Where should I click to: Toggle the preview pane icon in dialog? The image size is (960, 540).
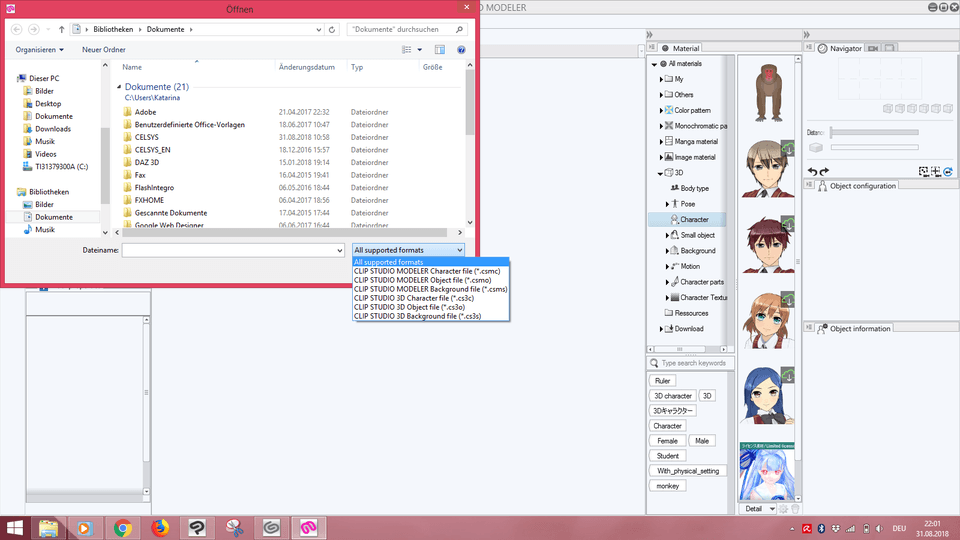[440, 49]
